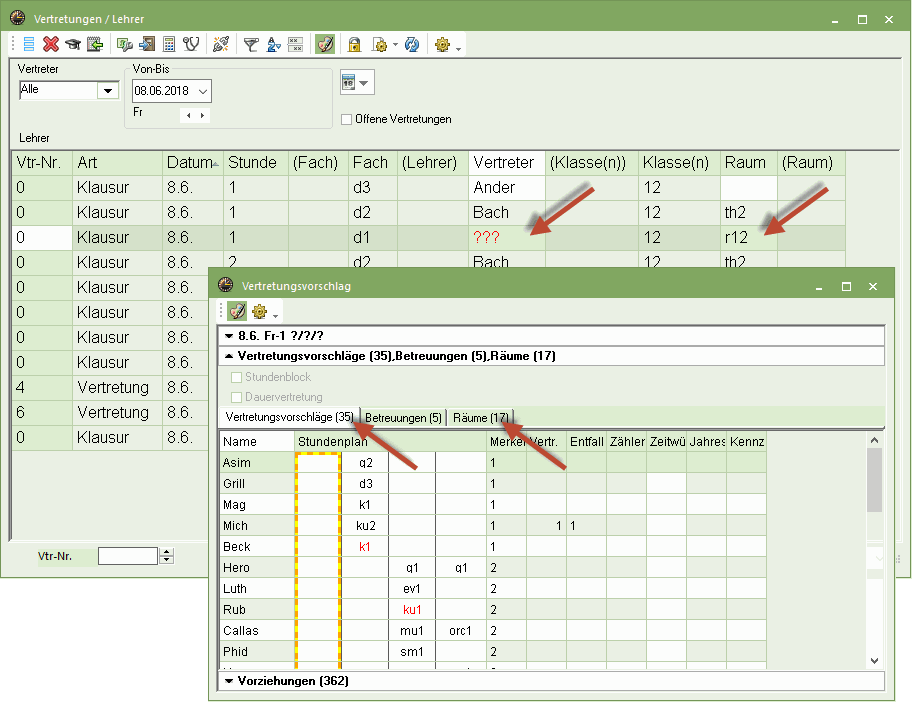Select the r12 room cell

[x=749, y=237]
